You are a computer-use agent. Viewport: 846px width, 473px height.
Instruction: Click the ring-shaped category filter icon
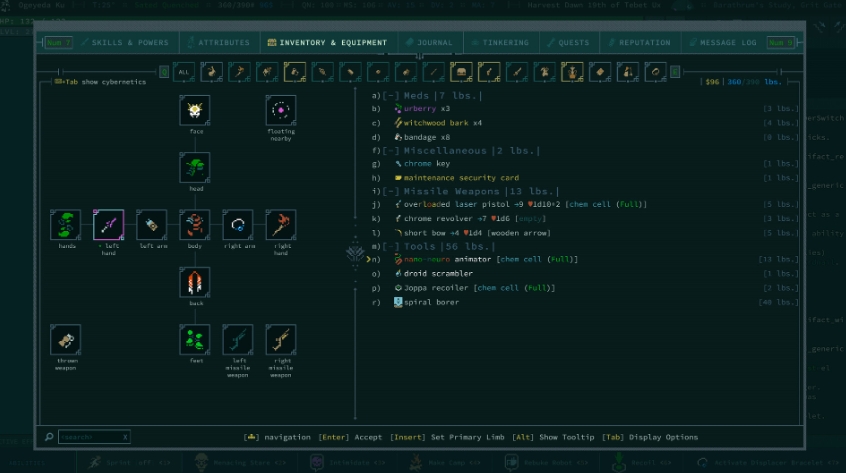656,72
